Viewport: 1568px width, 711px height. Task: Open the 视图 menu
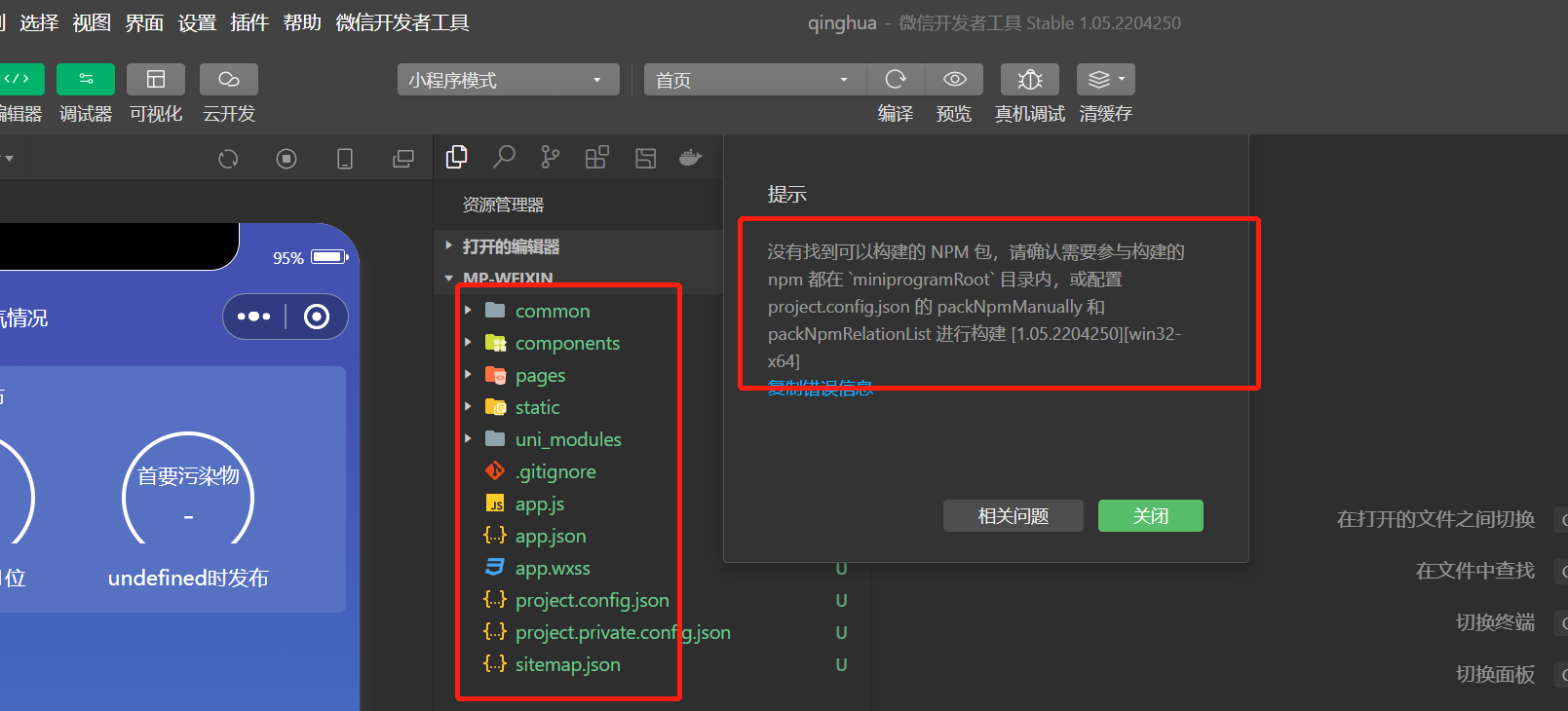[x=92, y=22]
